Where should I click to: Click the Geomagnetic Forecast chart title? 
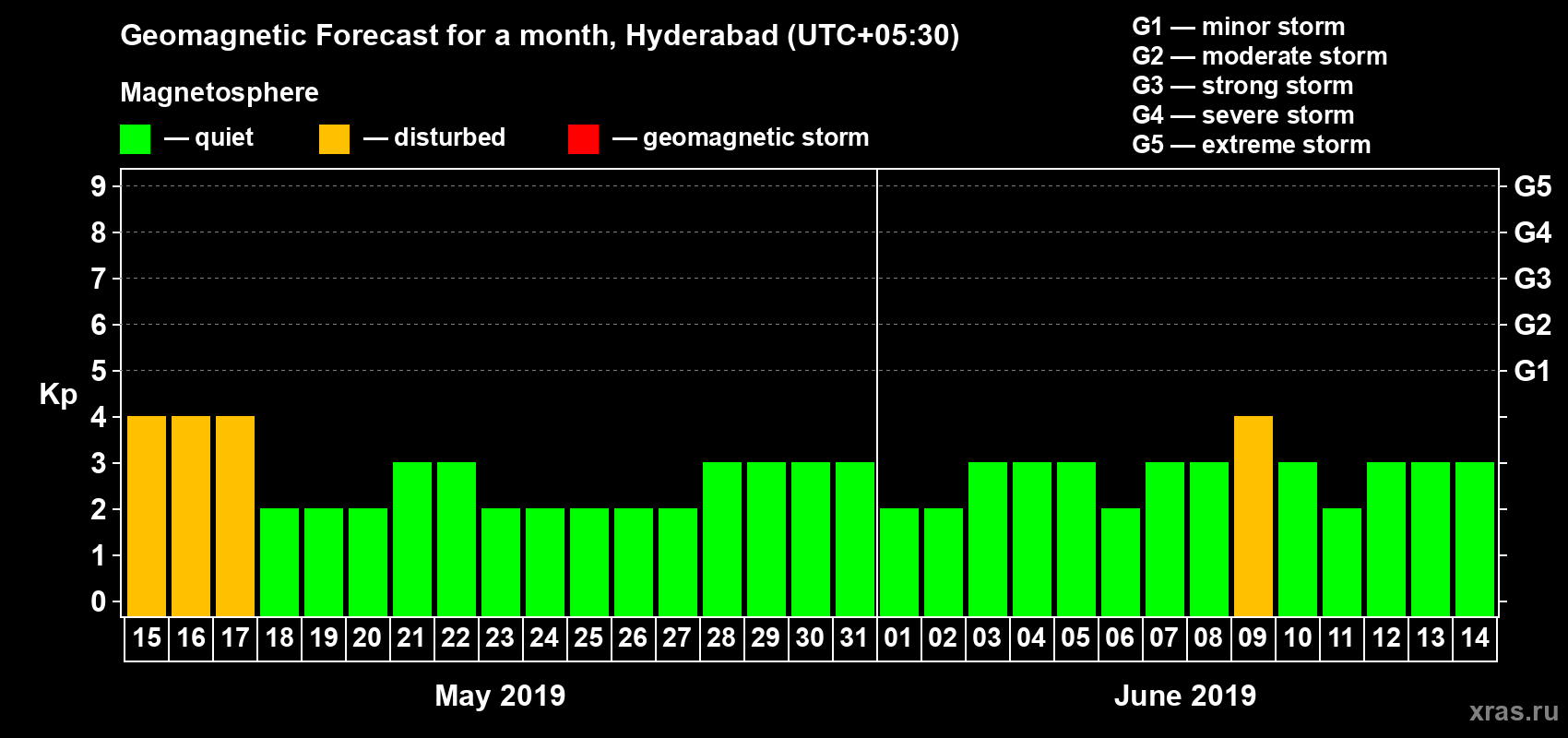point(540,35)
